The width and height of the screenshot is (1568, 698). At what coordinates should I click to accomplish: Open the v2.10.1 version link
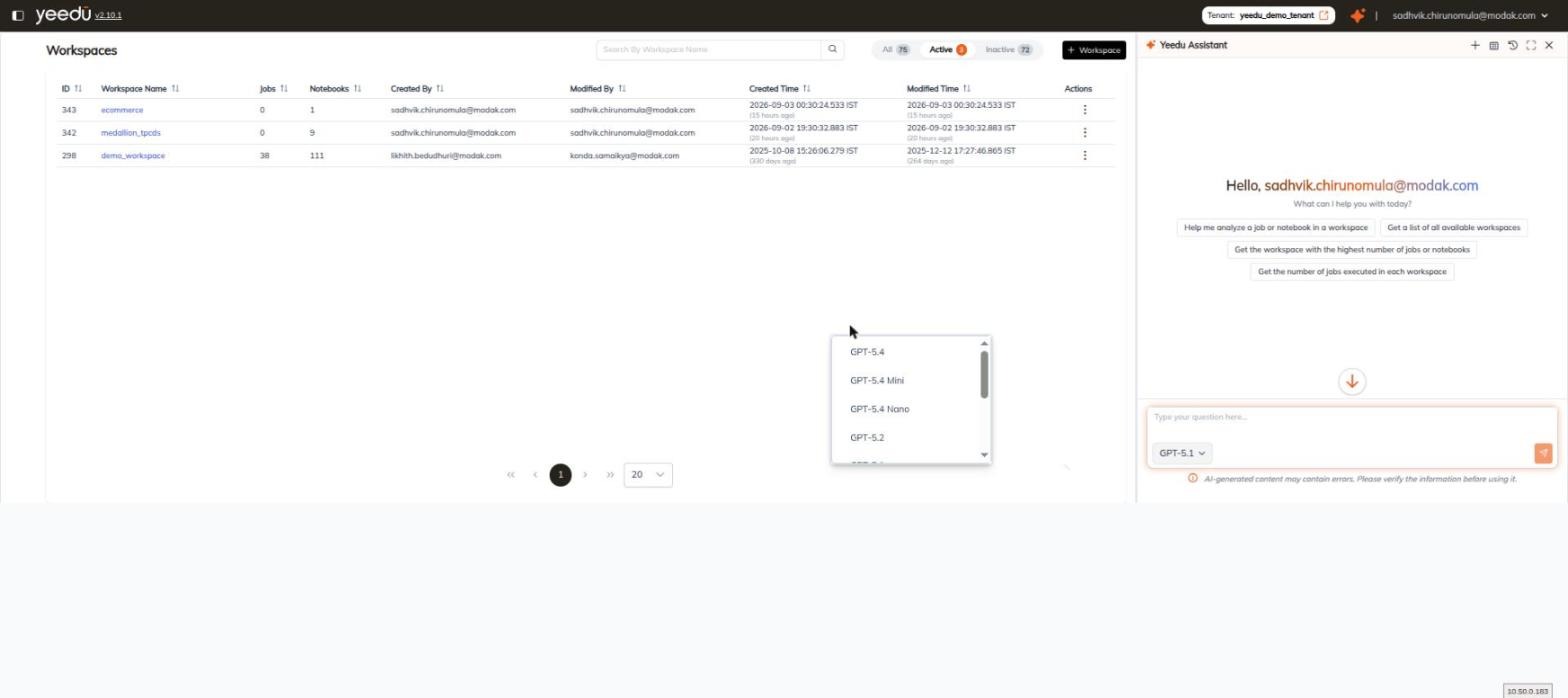(x=108, y=16)
